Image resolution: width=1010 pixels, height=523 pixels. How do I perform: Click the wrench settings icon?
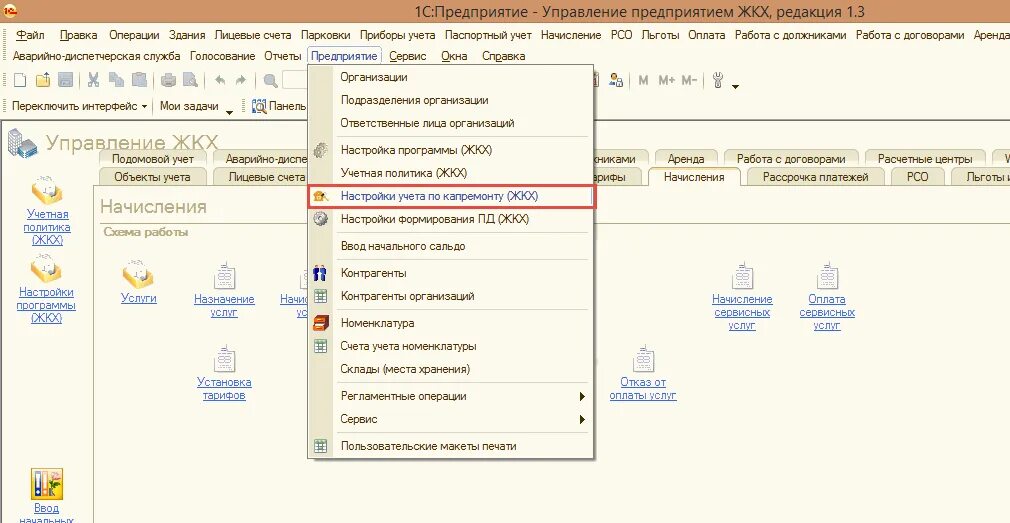pos(718,81)
